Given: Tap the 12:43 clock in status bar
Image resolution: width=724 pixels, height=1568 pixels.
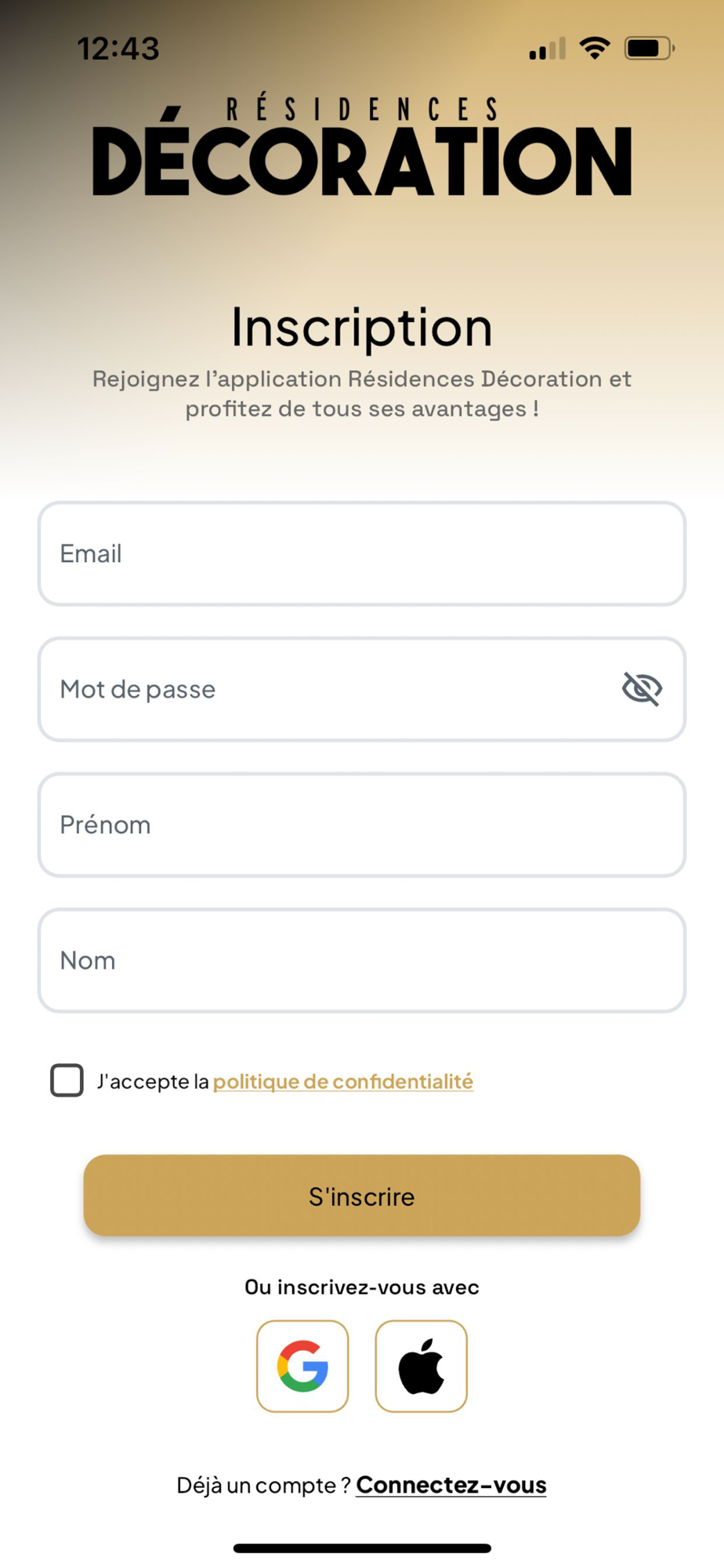Looking at the screenshot, I should click(118, 49).
